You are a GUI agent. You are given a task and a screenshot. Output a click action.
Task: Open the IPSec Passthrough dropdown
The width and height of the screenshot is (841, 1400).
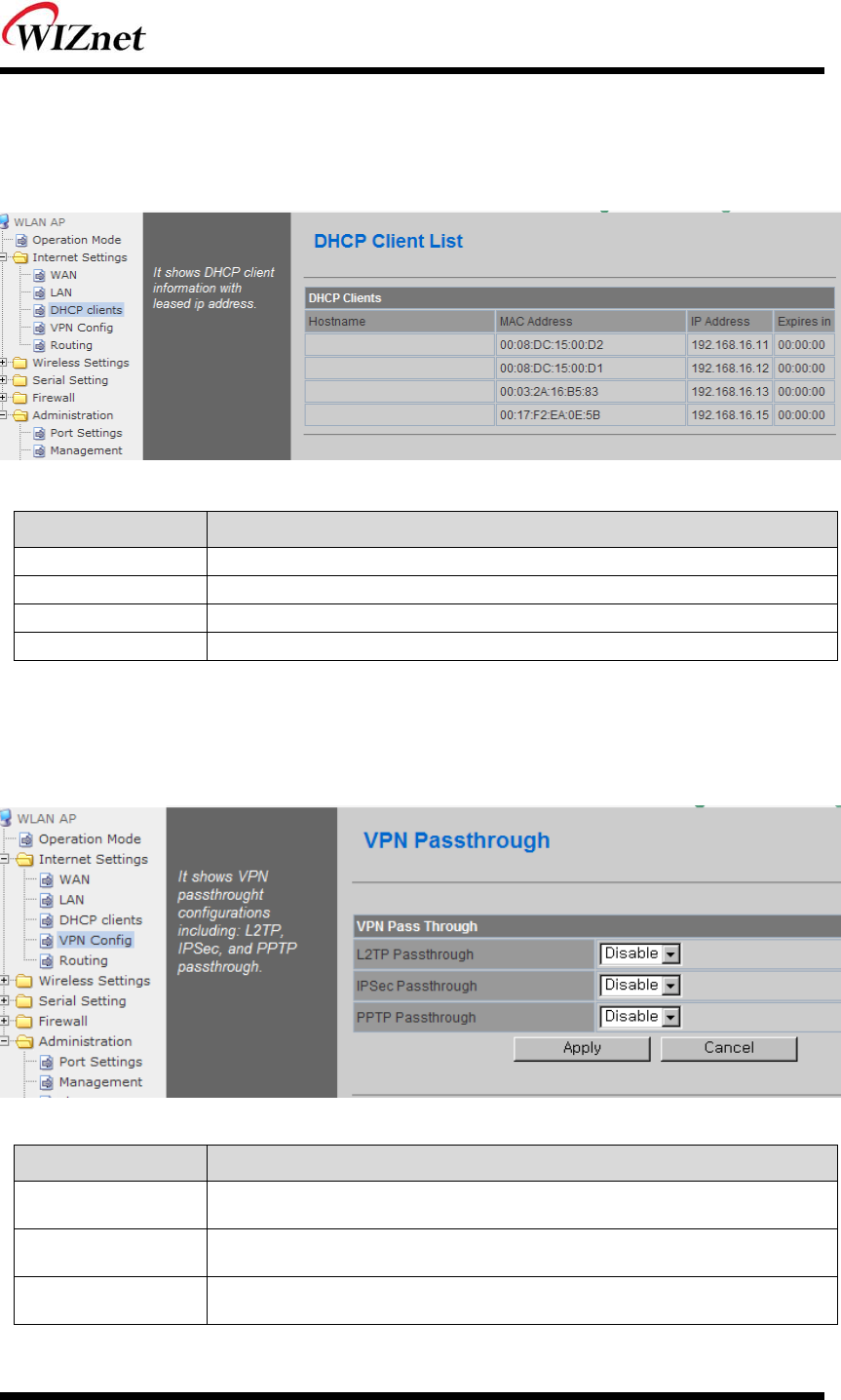[x=640, y=986]
